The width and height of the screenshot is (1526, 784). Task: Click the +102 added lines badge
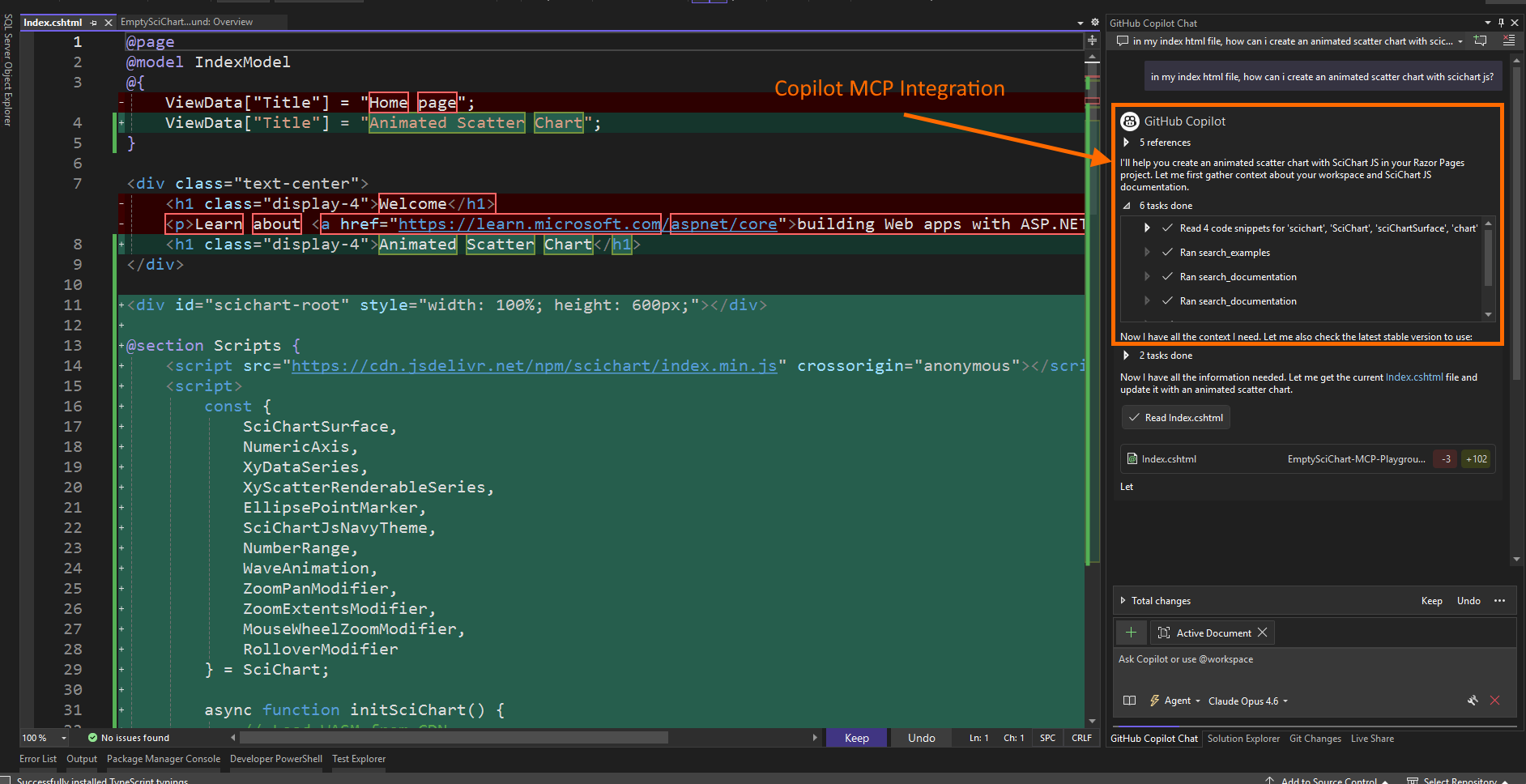[x=1477, y=459]
